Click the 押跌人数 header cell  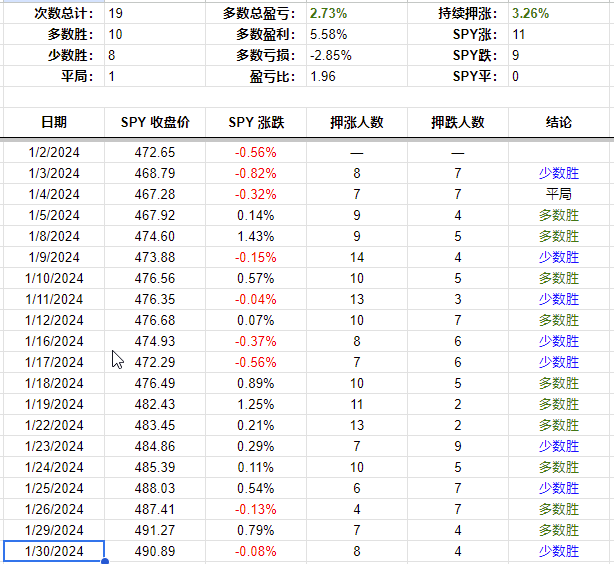point(458,122)
